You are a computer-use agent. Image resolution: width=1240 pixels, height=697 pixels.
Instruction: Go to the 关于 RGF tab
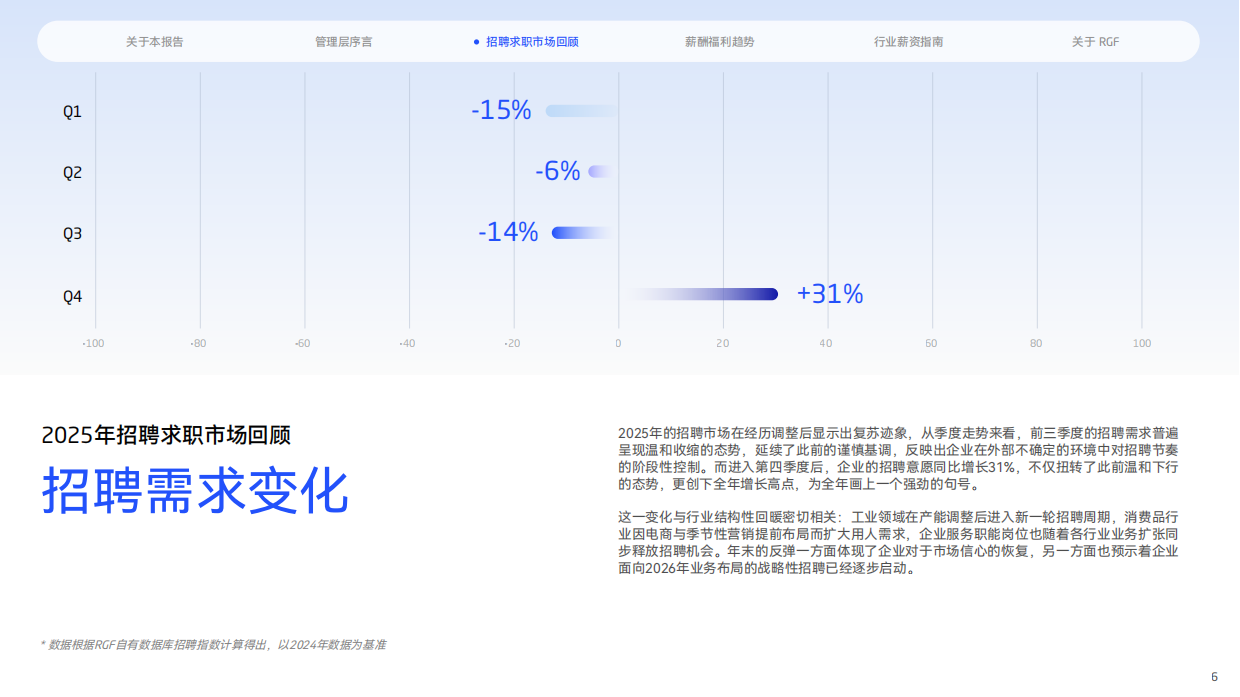(x=1098, y=42)
